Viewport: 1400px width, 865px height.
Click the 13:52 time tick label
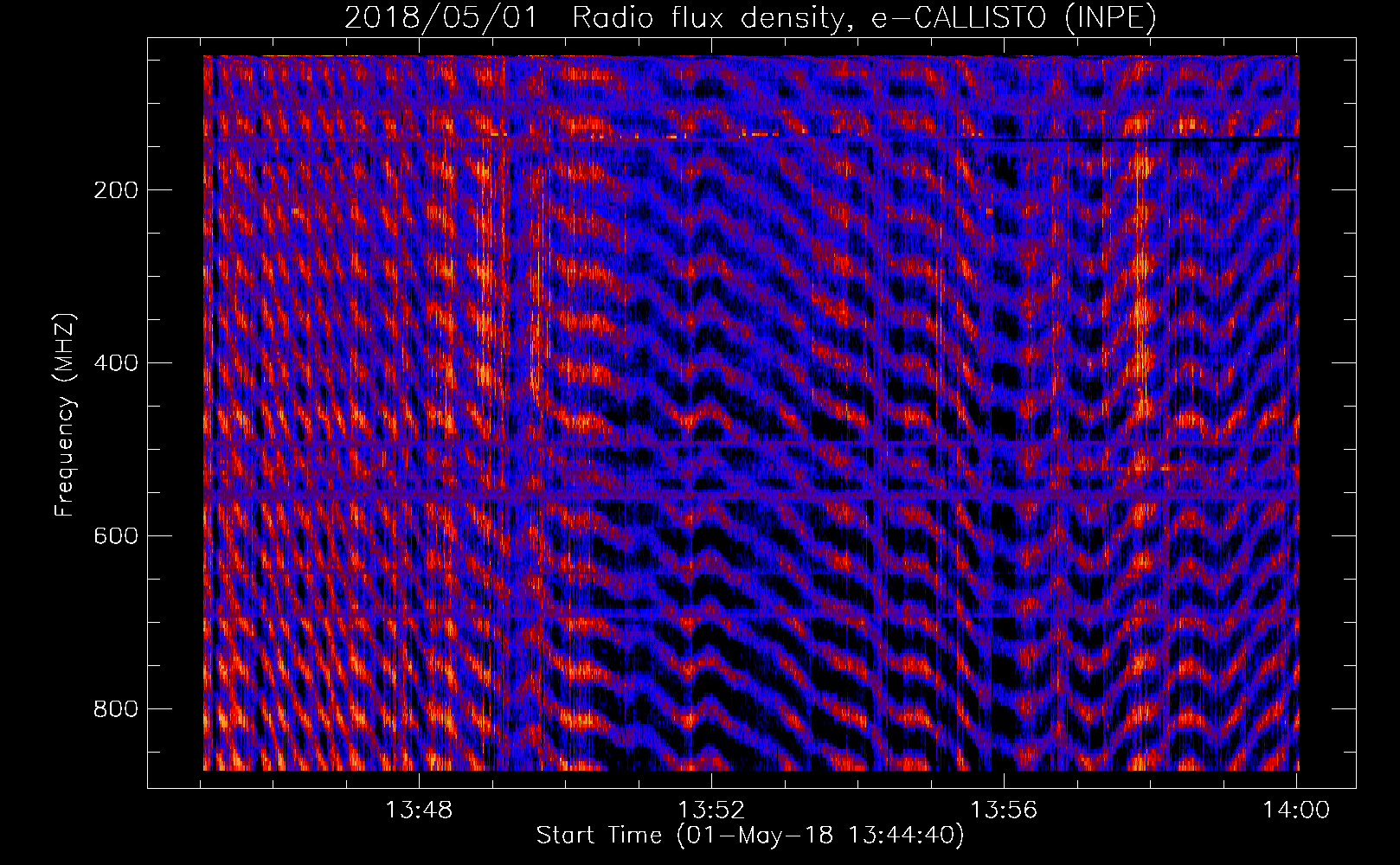711,811
